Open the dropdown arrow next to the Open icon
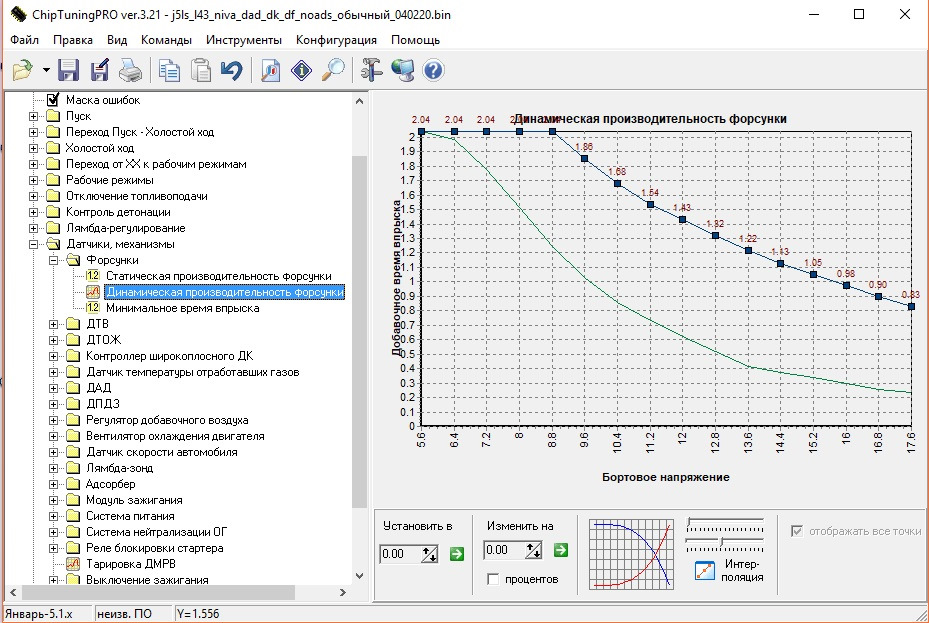The image size is (929, 623). (x=46, y=70)
